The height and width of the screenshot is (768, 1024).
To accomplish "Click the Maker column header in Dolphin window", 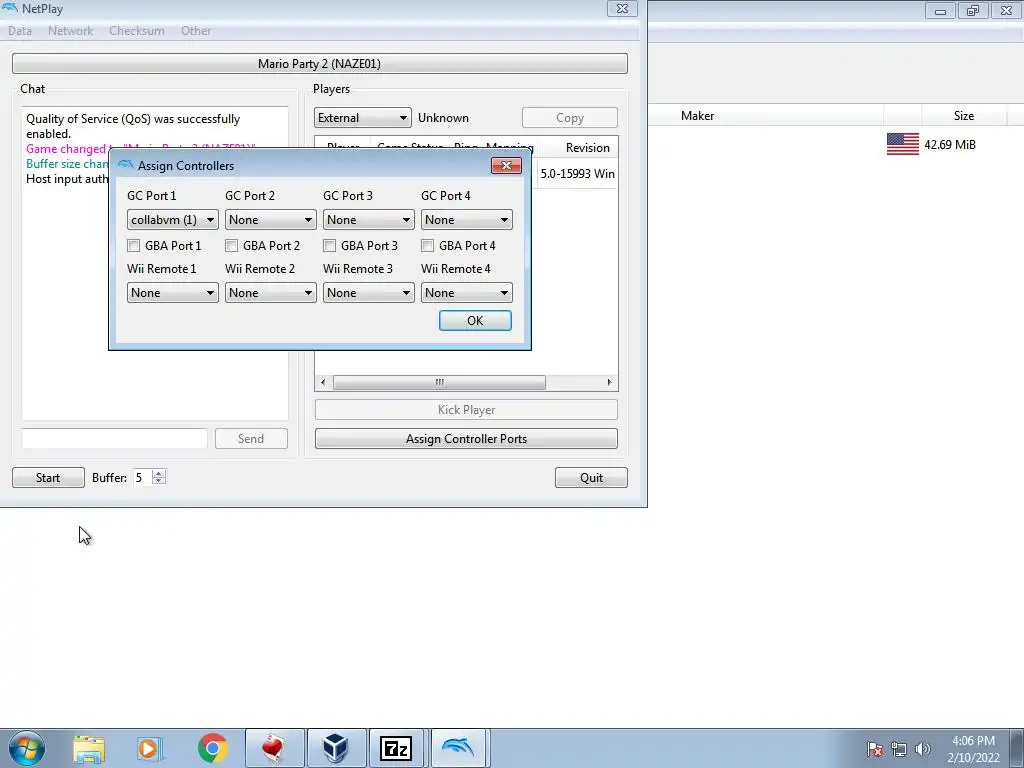I will [697, 116].
